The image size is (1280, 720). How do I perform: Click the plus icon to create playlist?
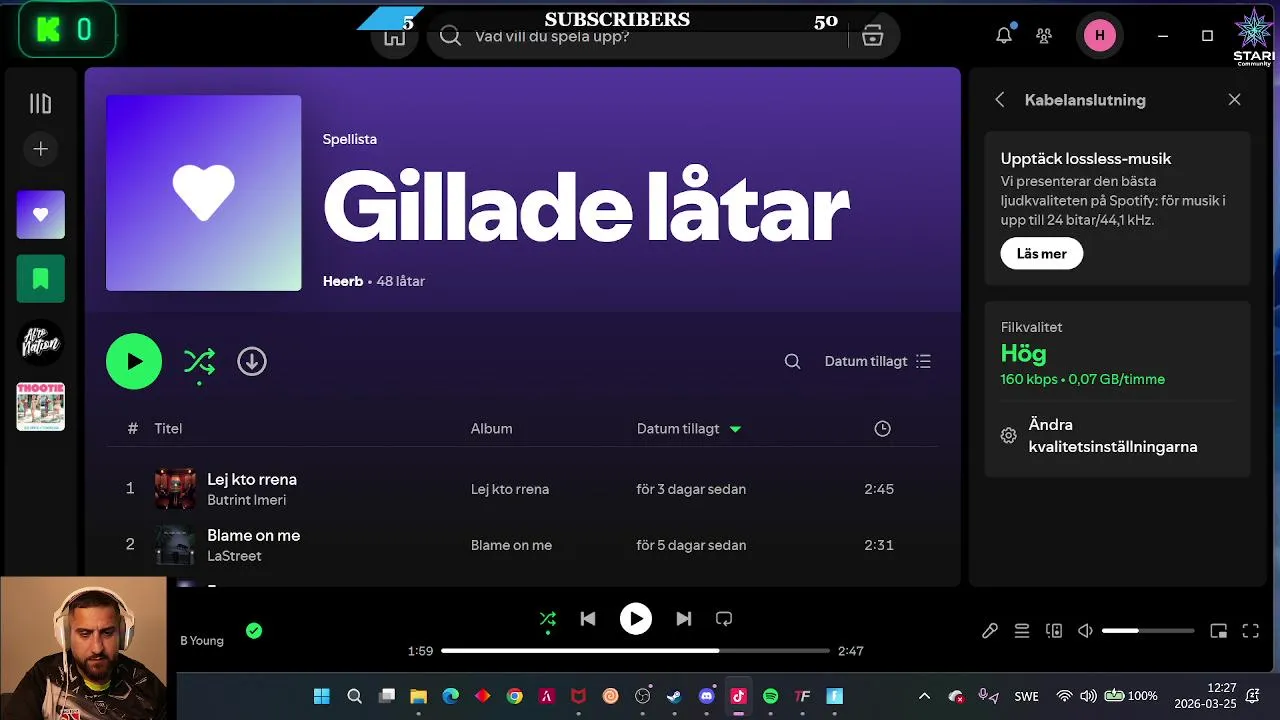pos(40,149)
